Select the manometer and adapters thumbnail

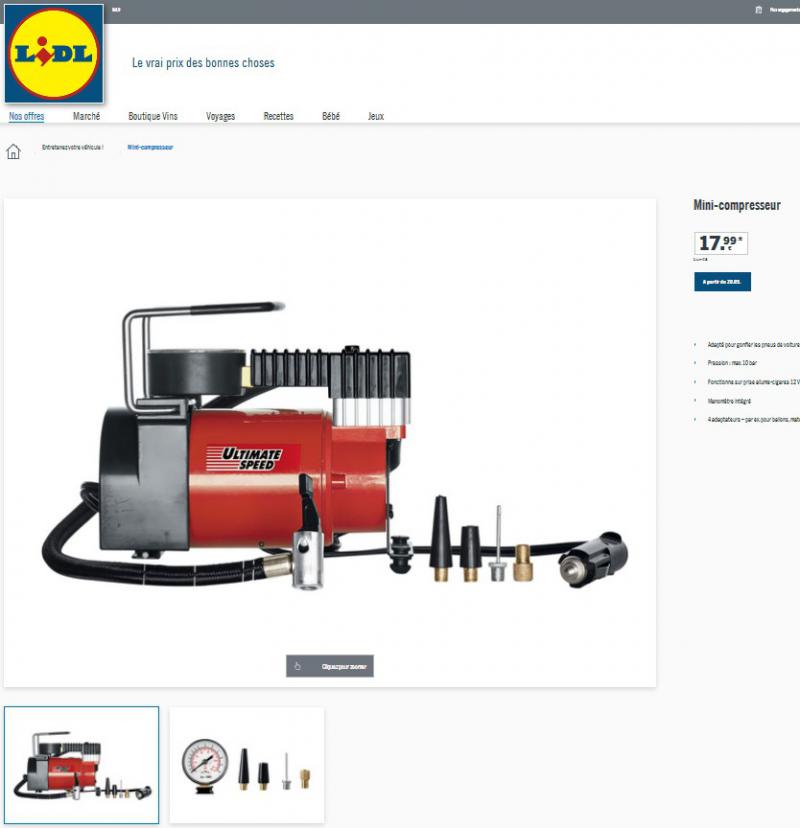coord(247,765)
